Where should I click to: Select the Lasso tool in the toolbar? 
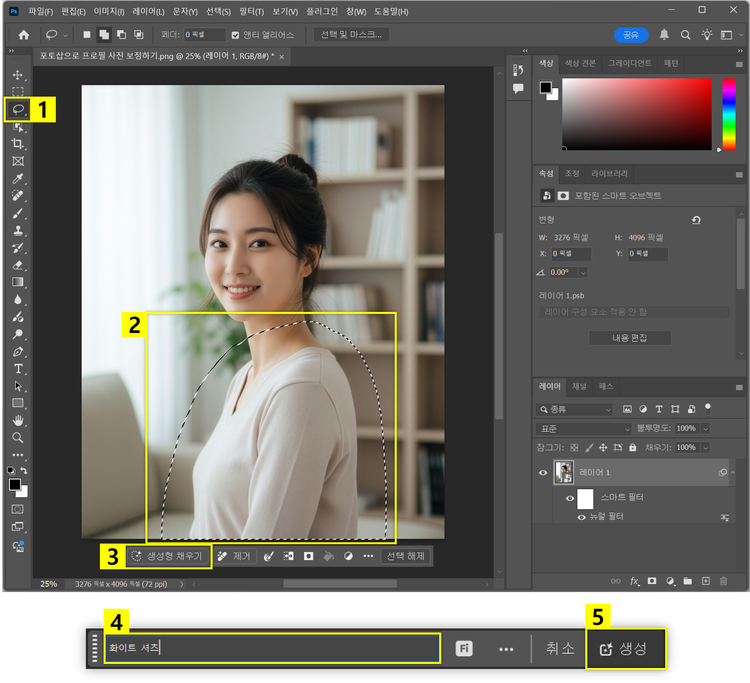(18, 109)
